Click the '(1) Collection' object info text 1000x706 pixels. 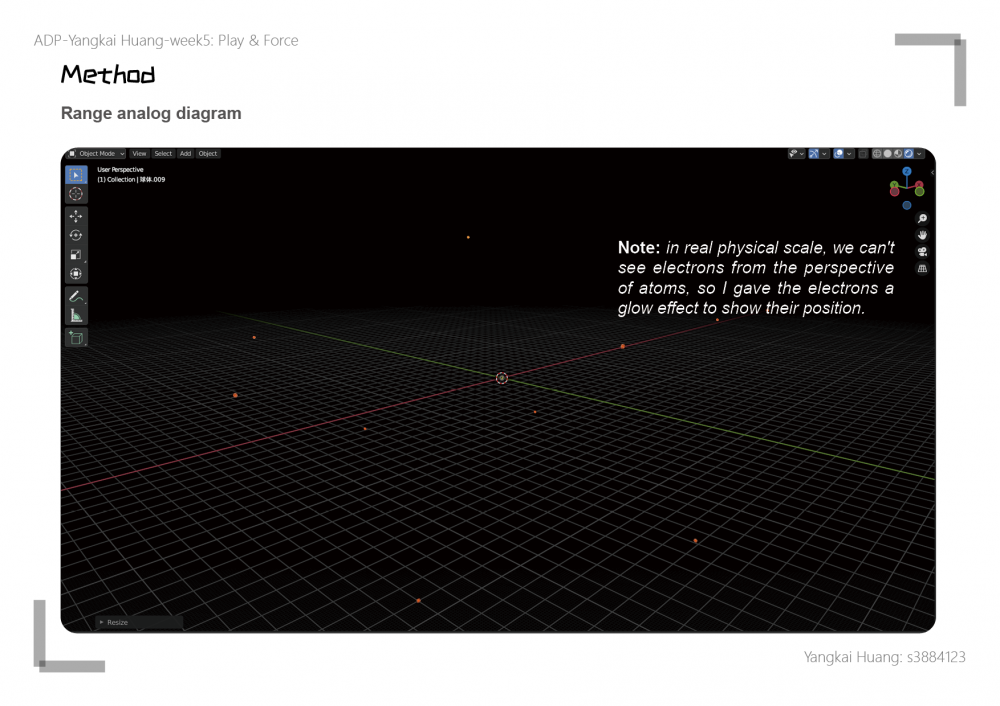[131, 180]
